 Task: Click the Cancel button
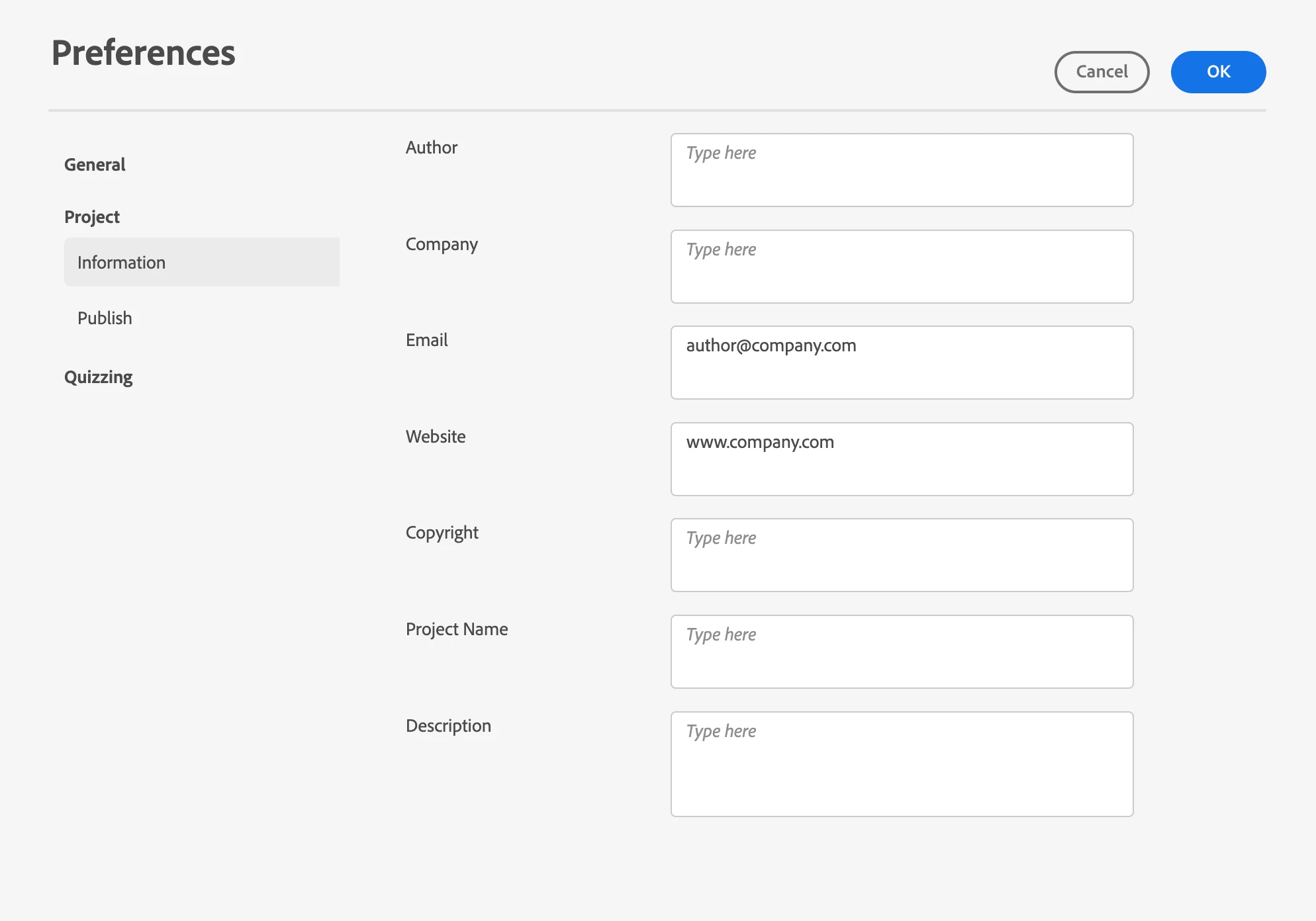point(1102,72)
